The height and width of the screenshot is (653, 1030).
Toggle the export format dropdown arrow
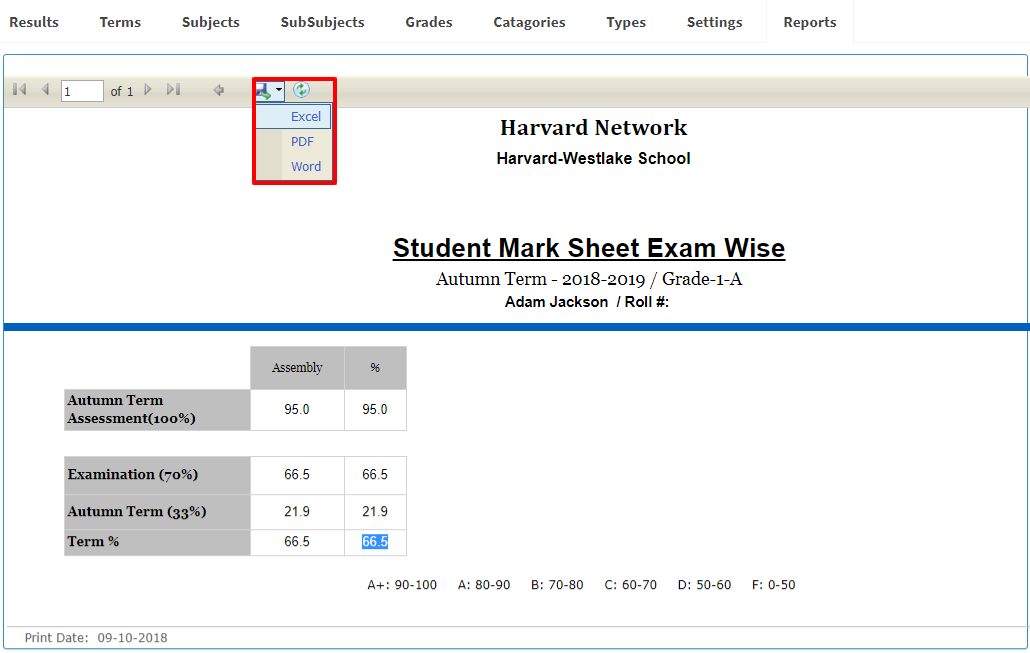[279, 91]
